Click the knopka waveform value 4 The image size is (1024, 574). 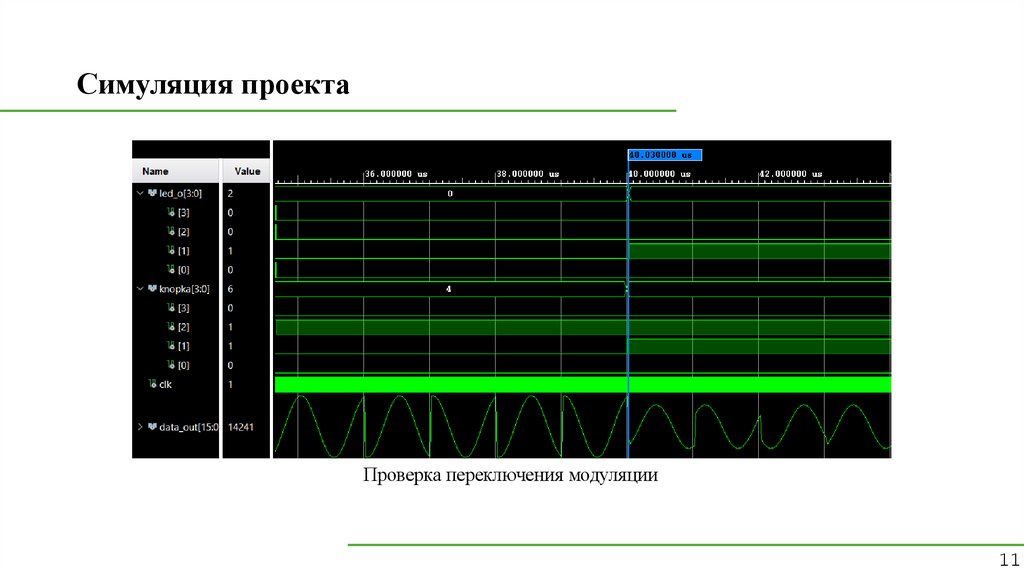click(x=449, y=289)
